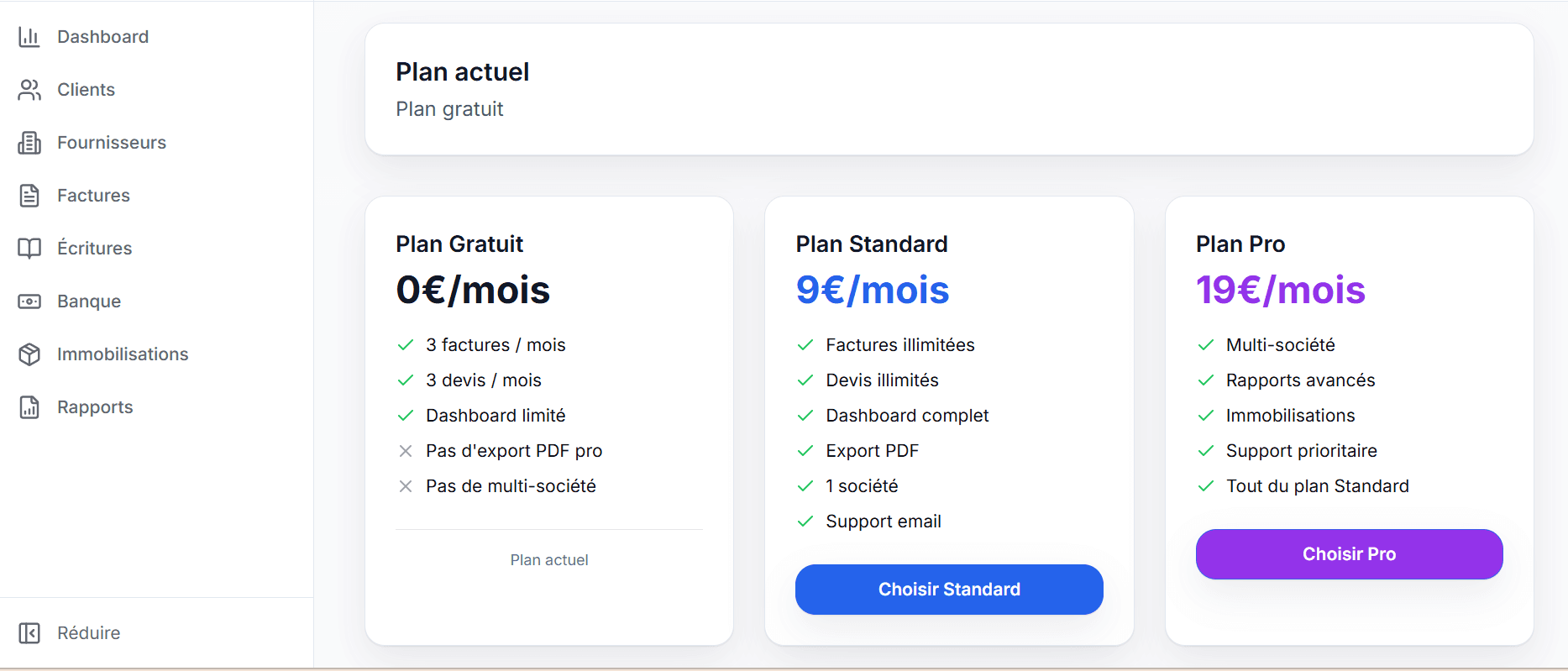Click the Immobilisations box icon

tap(29, 354)
